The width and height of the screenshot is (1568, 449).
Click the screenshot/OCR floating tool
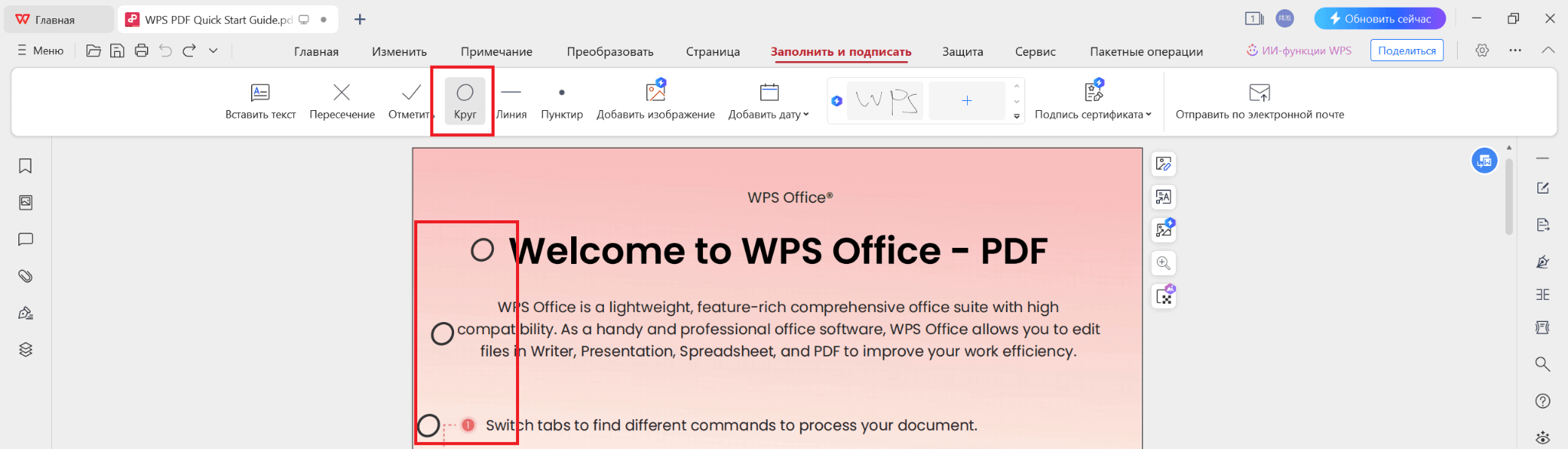1164,297
